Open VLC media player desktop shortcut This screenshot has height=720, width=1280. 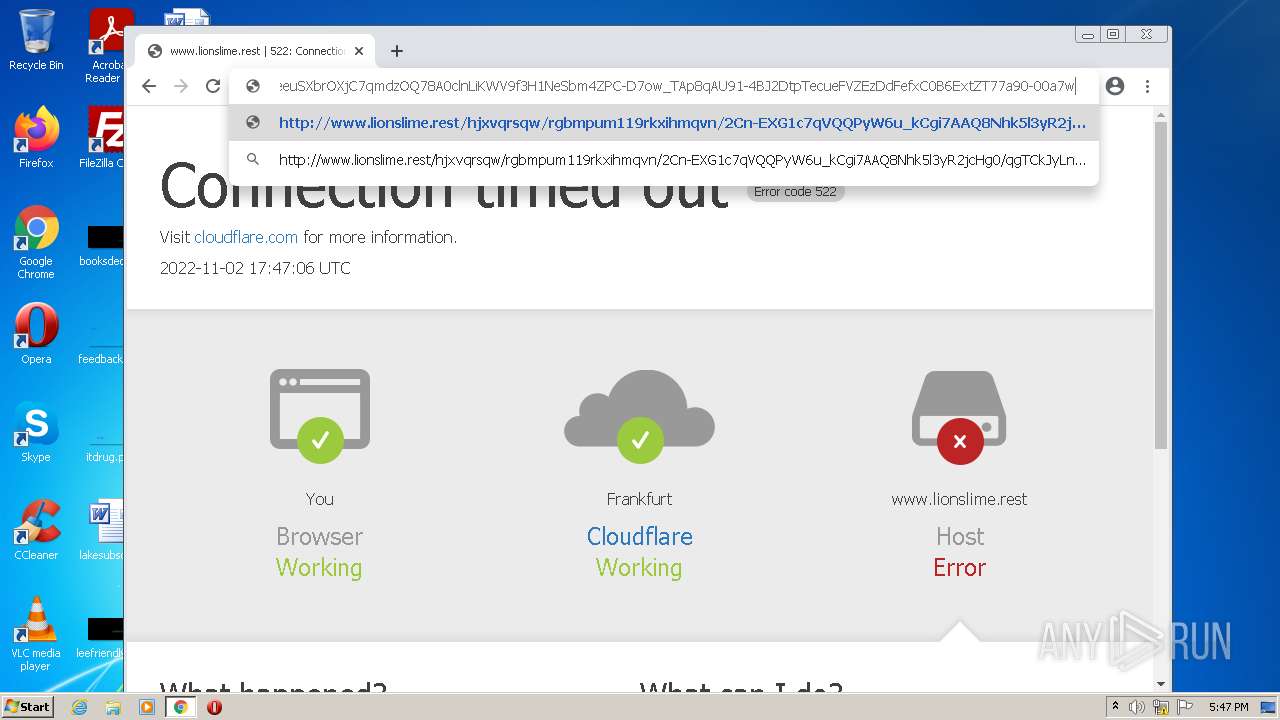point(36,634)
